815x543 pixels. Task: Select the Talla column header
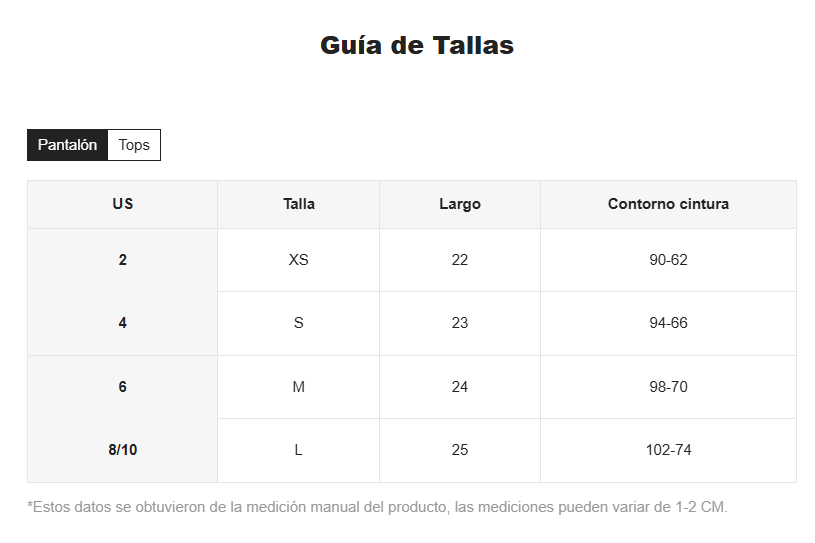[x=299, y=204]
